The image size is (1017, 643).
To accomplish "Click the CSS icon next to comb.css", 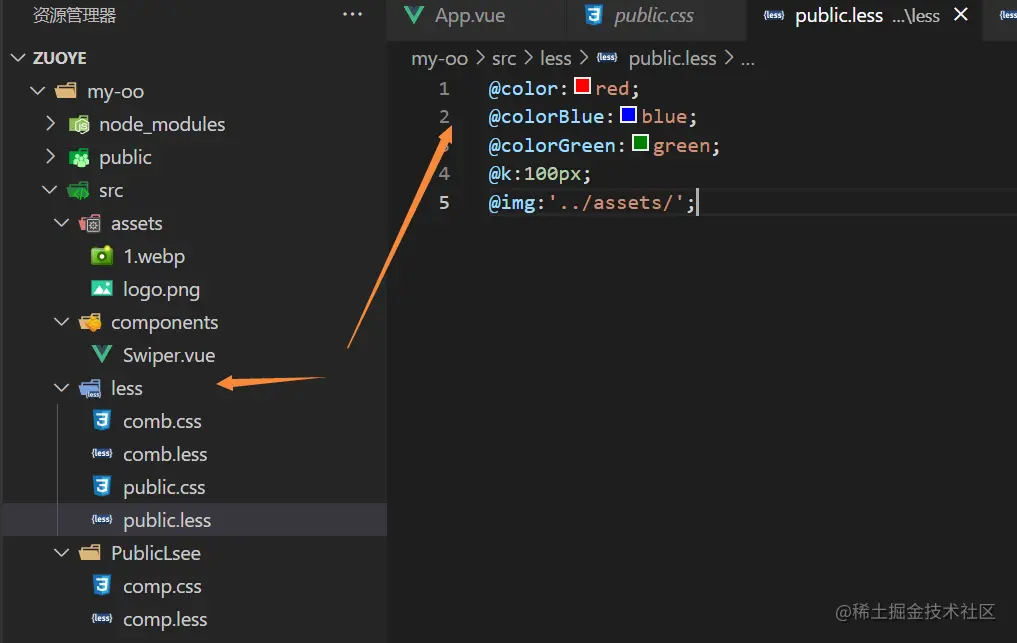I will coord(101,421).
